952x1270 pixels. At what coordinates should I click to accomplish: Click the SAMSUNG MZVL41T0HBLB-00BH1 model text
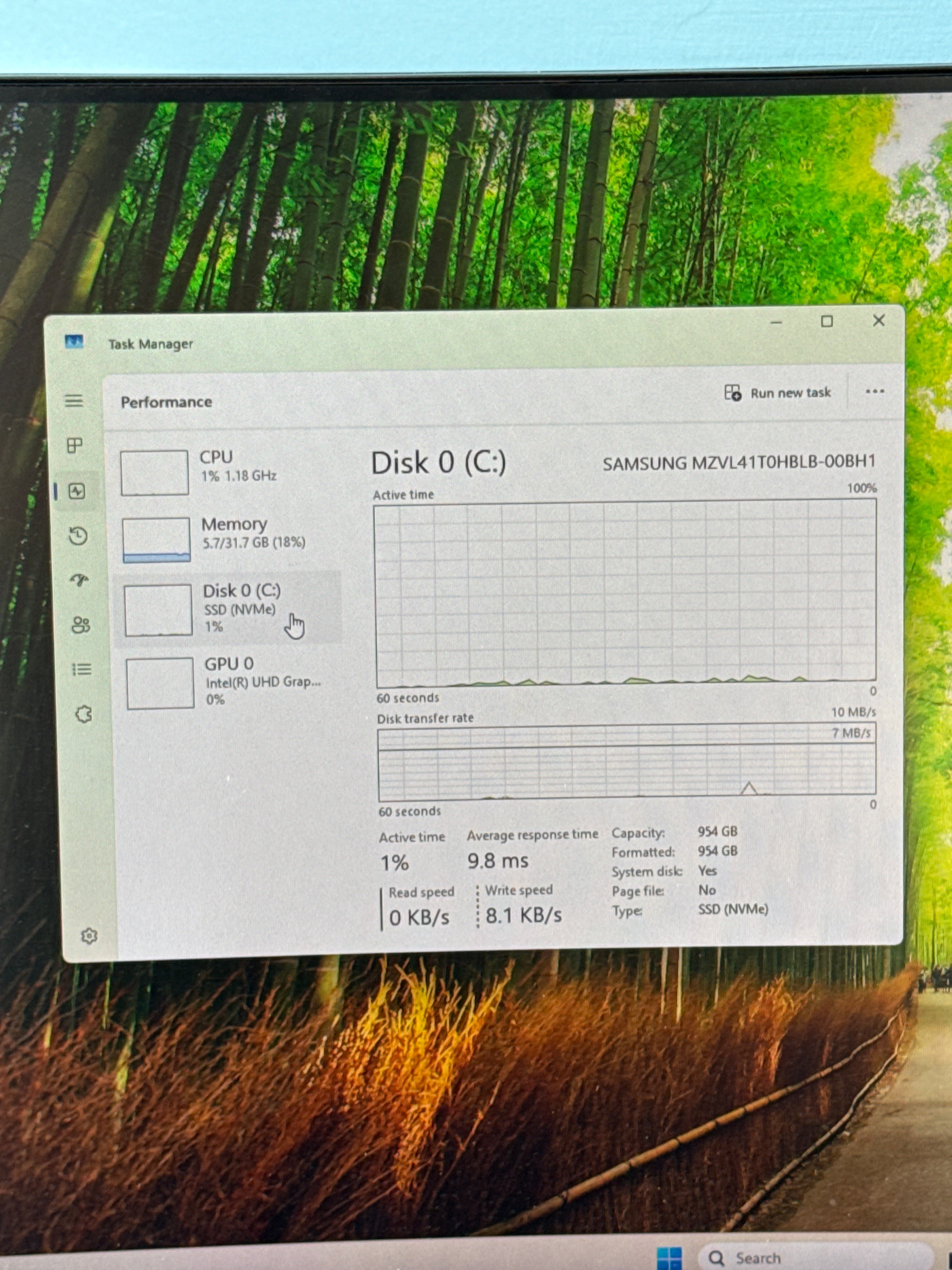click(x=739, y=462)
